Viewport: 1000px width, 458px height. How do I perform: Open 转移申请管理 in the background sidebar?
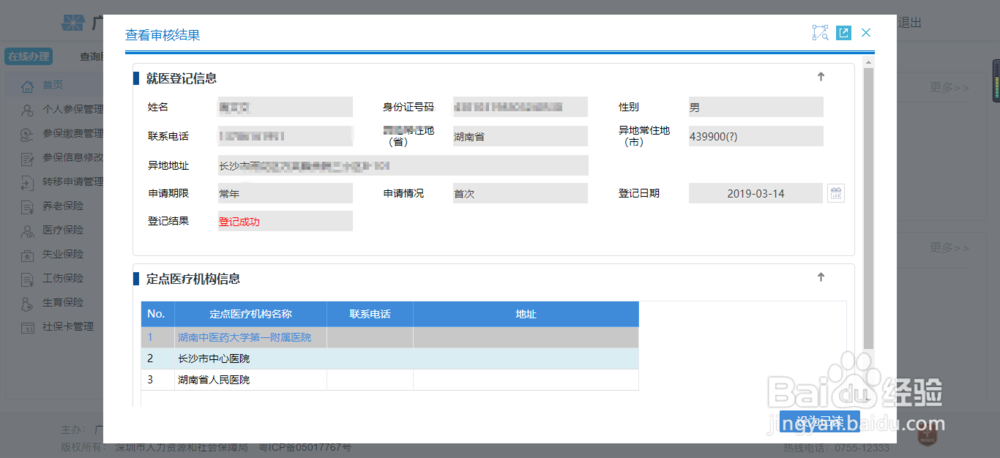click(72, 182)
